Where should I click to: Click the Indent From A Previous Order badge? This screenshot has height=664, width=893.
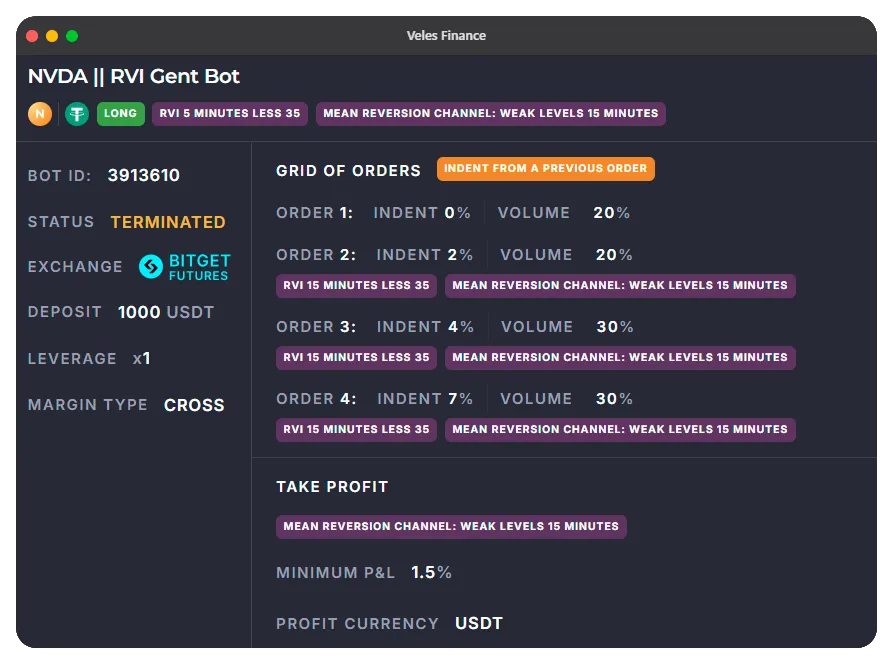[545, 169]
